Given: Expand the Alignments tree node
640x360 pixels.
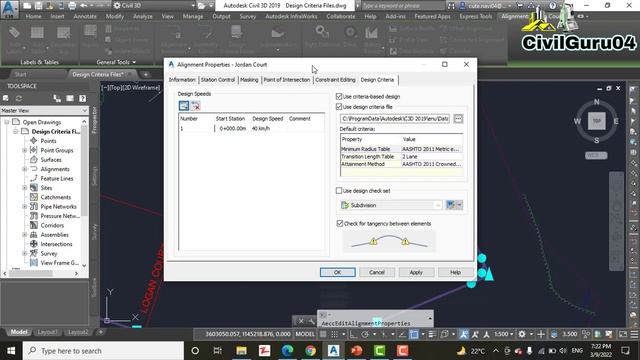Looking at the screenshot, I should click(24, 169).
